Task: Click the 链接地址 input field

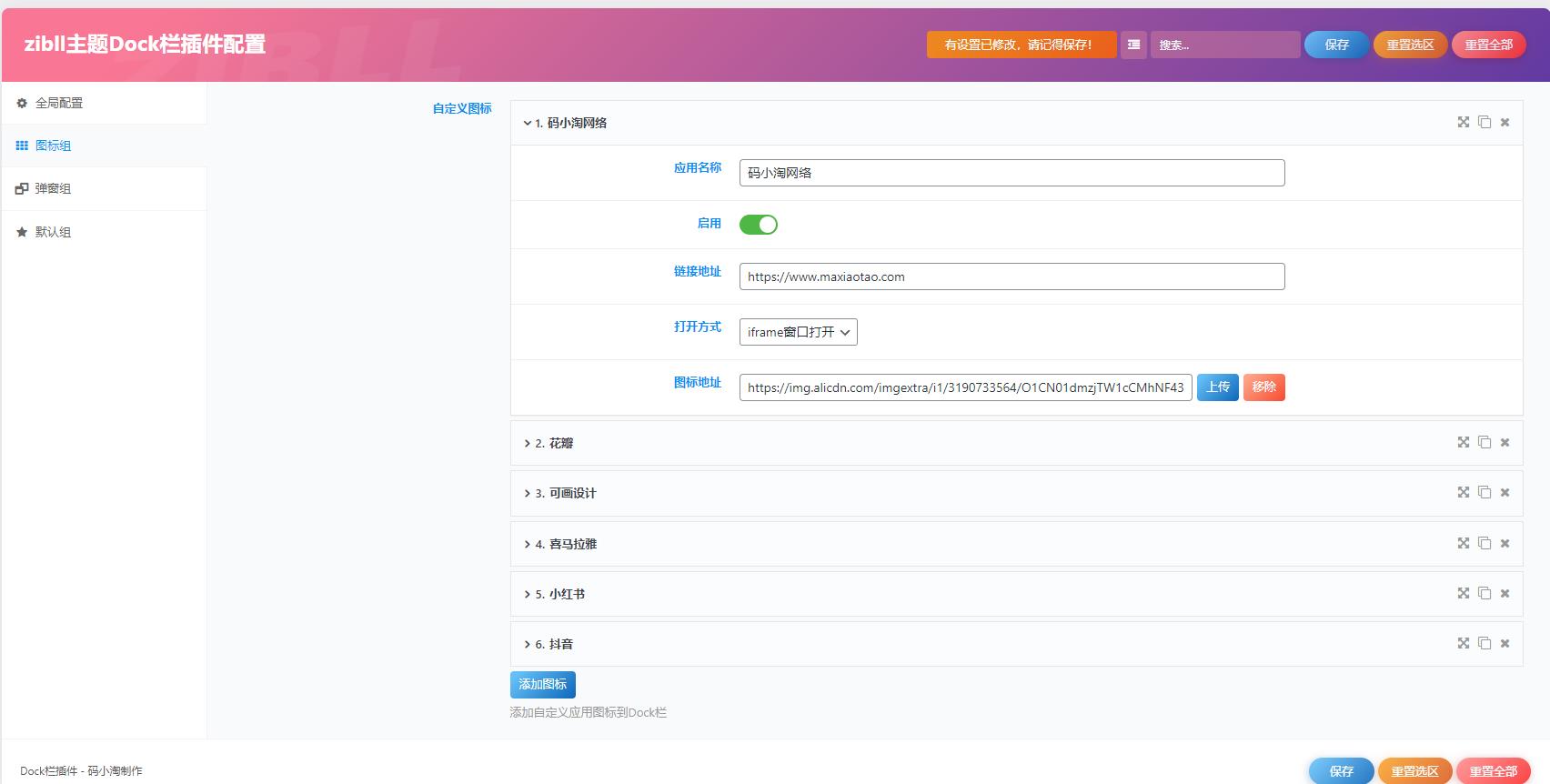Action: pos(1012,276)
